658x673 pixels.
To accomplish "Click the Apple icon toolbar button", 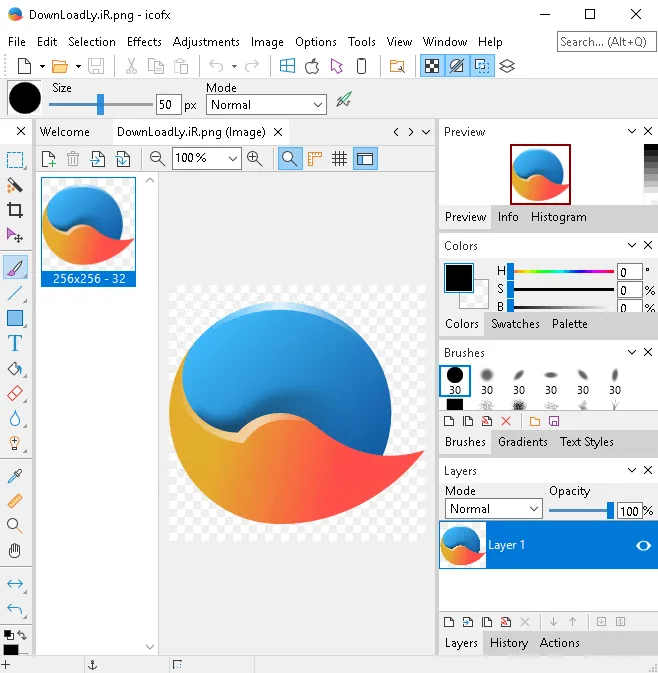I will click(312, 66).
